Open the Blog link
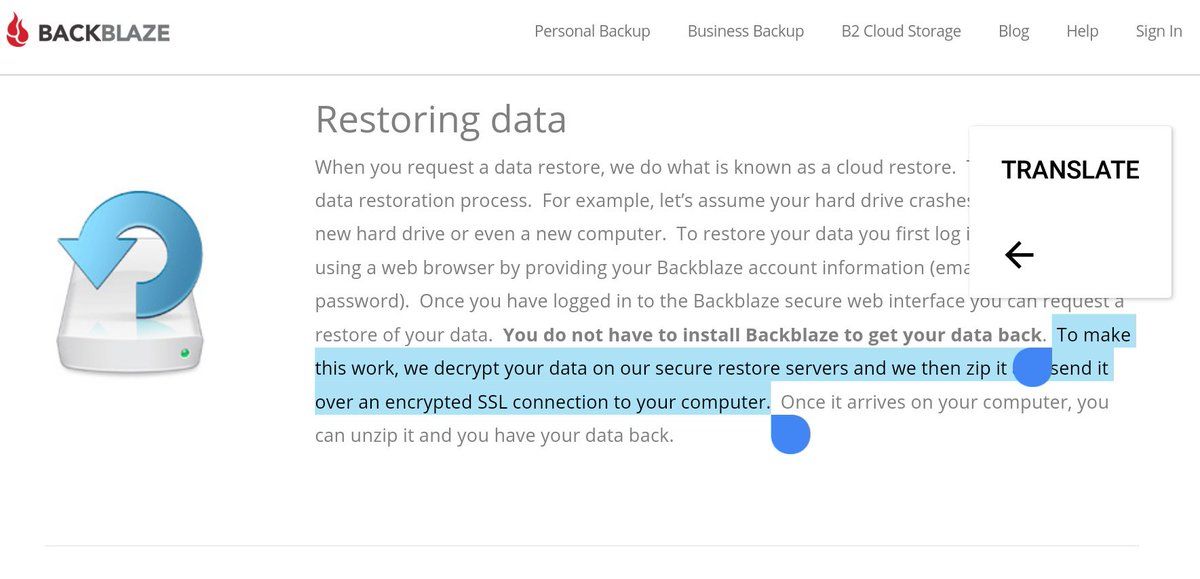Image resolution: width=1200 pixels, height=579 pixels. point(1013,31)
